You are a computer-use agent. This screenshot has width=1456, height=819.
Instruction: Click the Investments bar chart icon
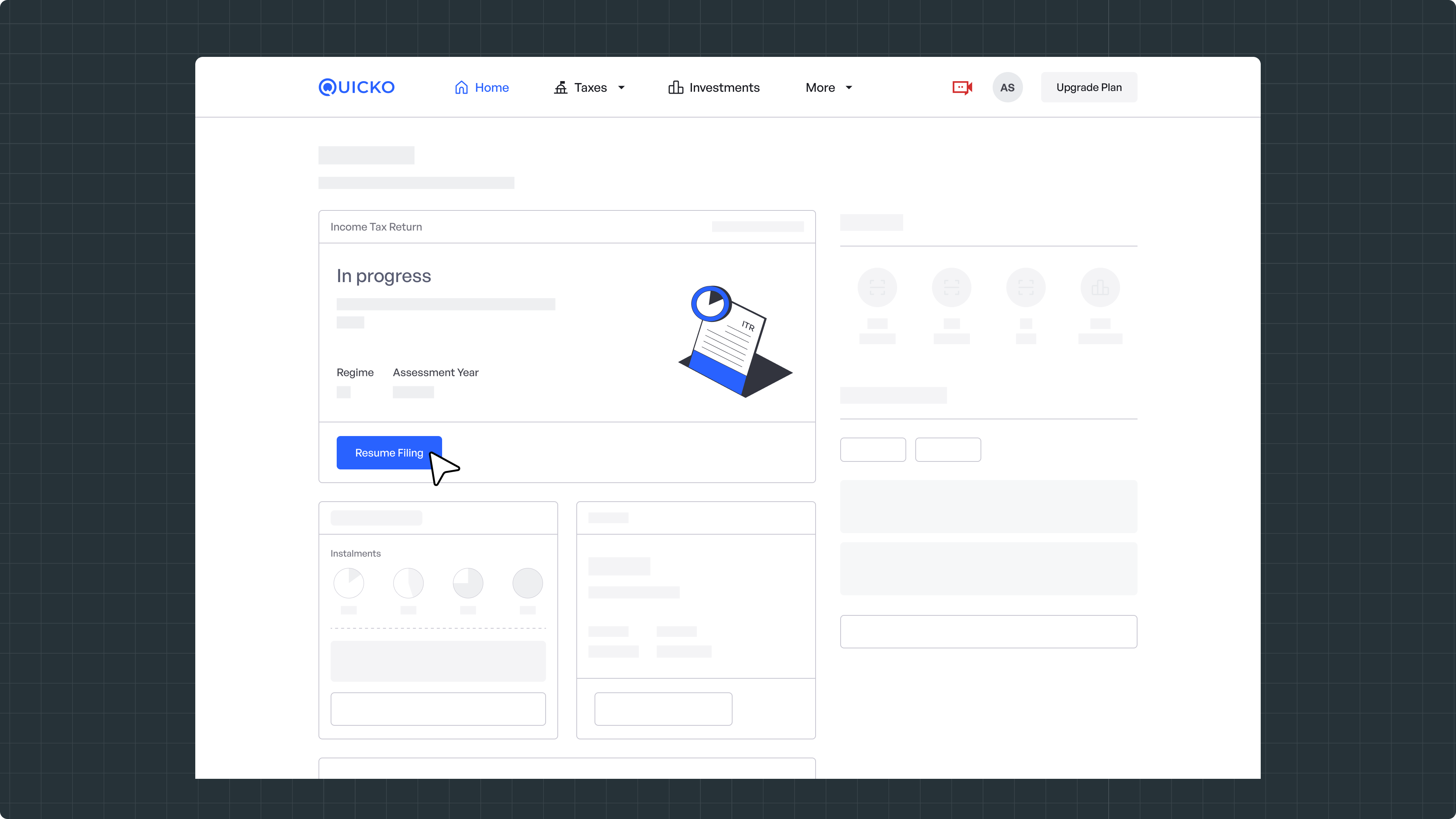coord(675,88)
